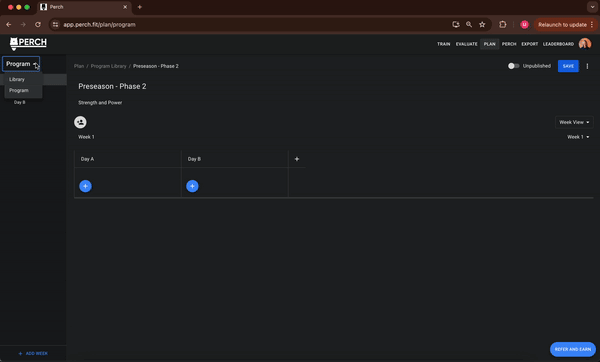Edit the program title Preseason - Phase 2
This screenshot has height=362, width=600.
[112, 86]
